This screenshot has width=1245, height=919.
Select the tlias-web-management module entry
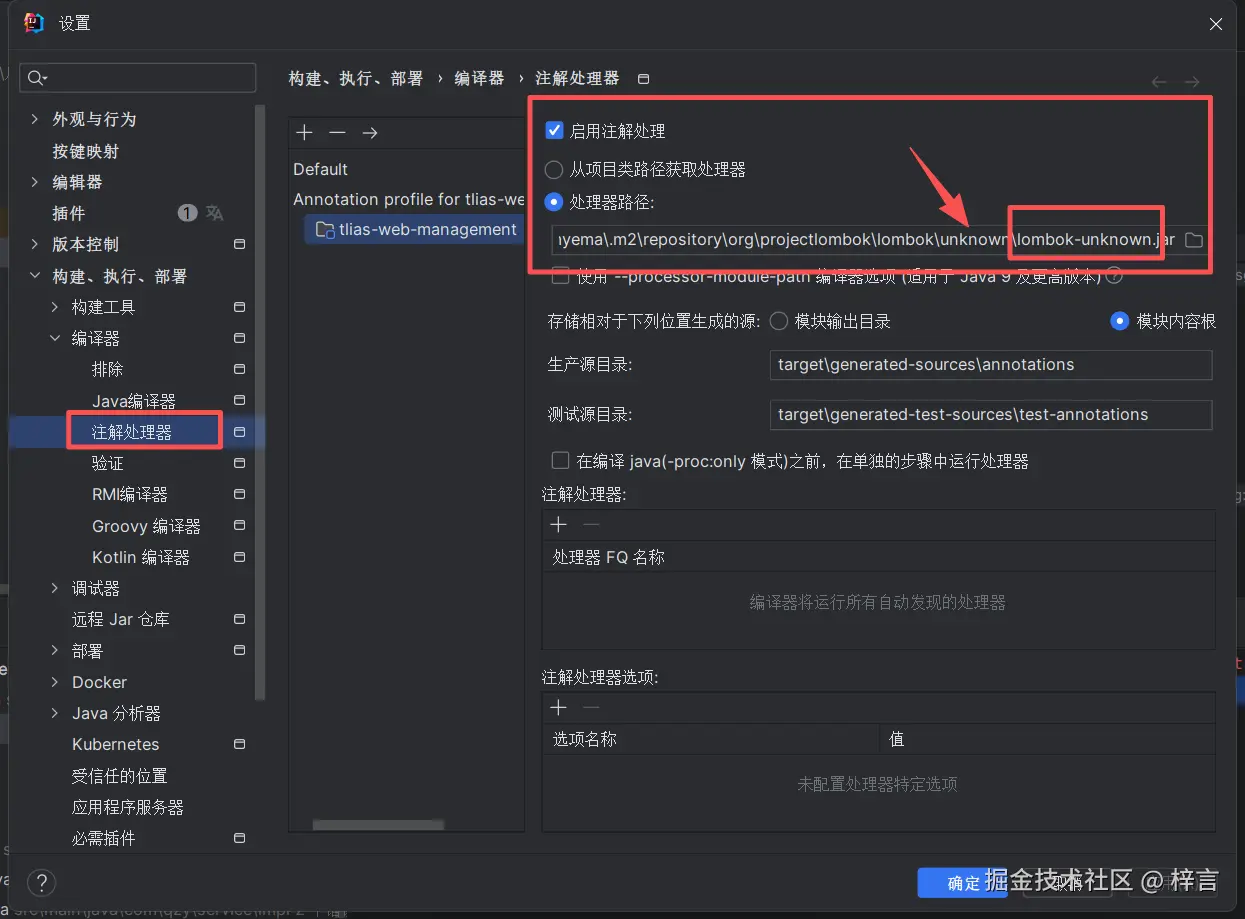[x=414, y=230]
